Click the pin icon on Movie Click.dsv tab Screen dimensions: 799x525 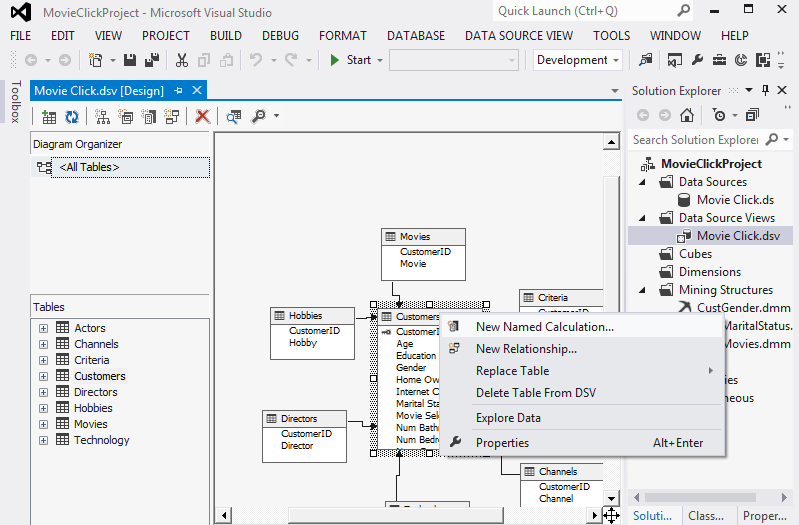point(178,91)
